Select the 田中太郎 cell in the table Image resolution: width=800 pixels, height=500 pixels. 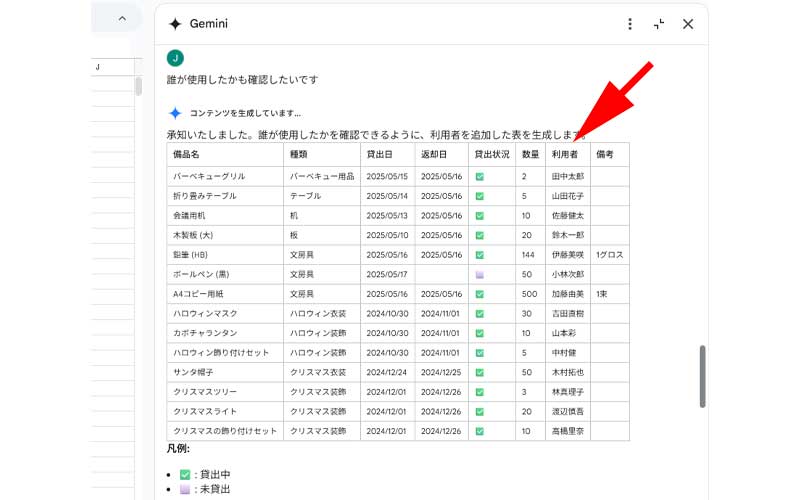(568, 176)
